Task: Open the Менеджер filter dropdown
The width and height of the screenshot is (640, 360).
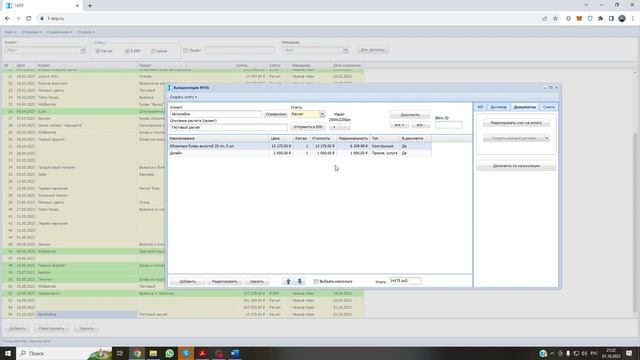Action: [345, 50]
